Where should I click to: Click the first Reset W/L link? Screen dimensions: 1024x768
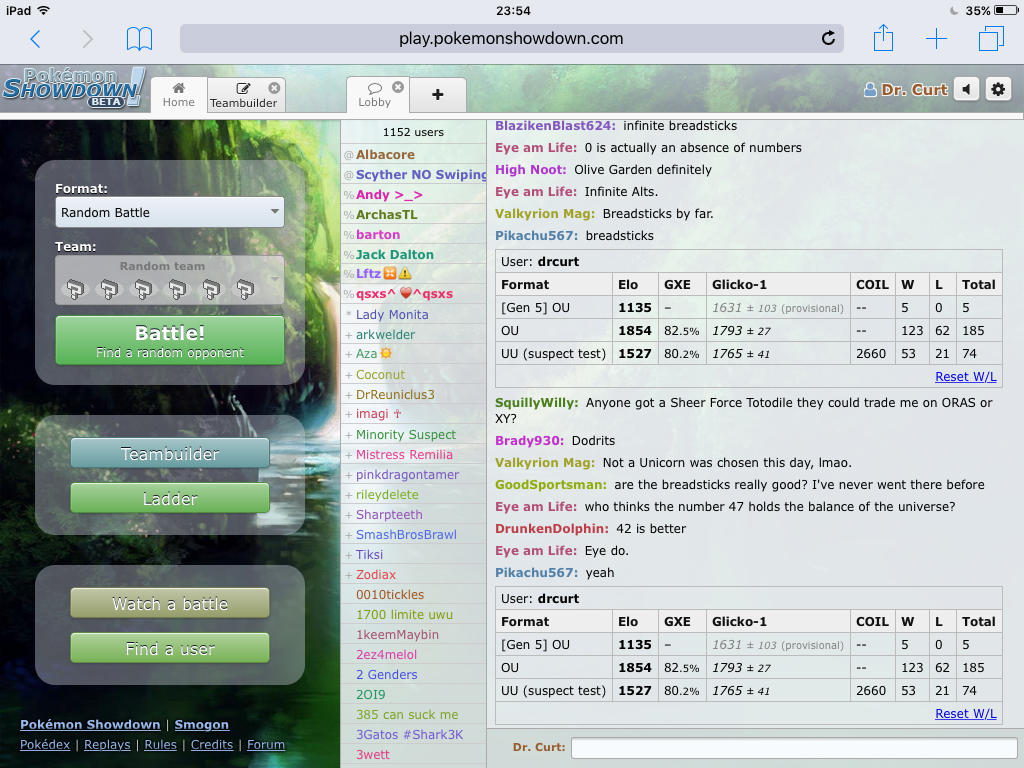pos(965,376)
